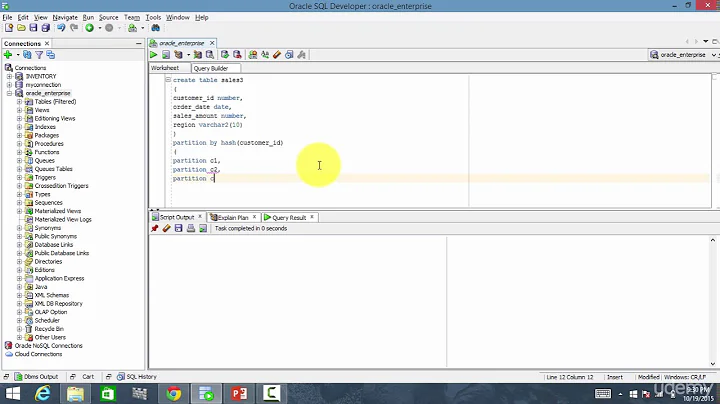Collapse the oracle_enterprise connection node

coord(9,93)
